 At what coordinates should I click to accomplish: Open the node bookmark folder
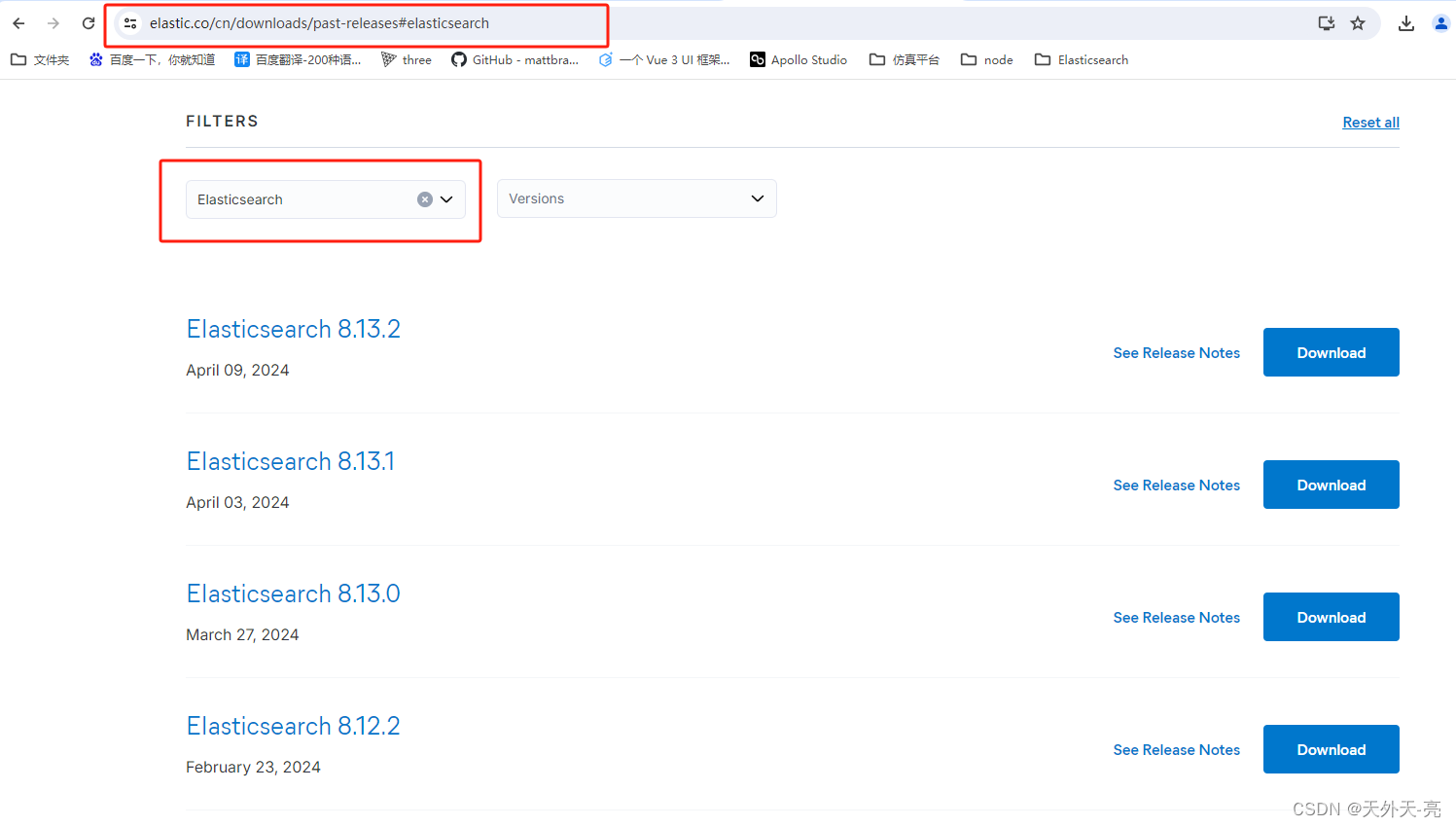click(x=987, y=60)
